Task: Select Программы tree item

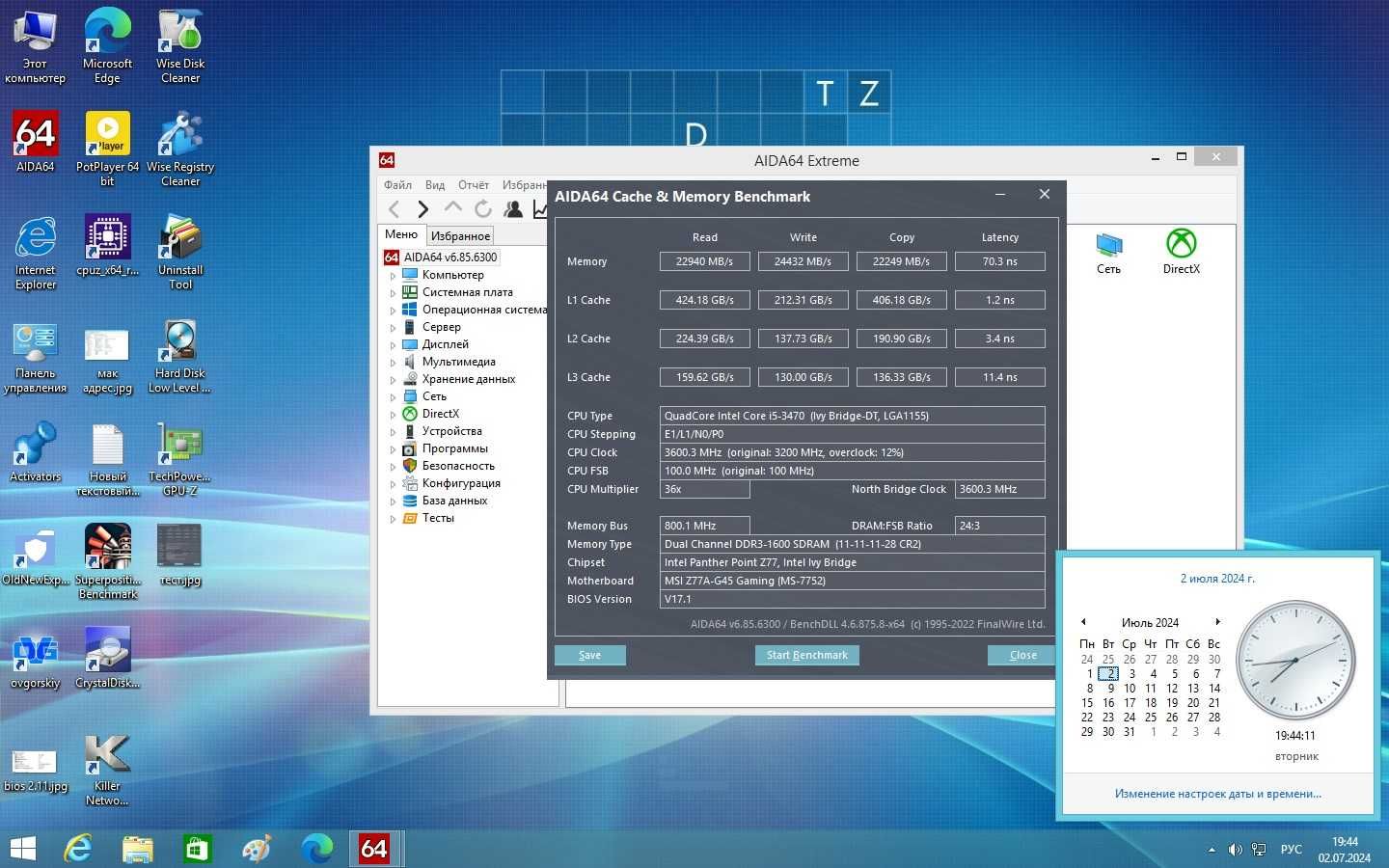Action: point(455,448)
